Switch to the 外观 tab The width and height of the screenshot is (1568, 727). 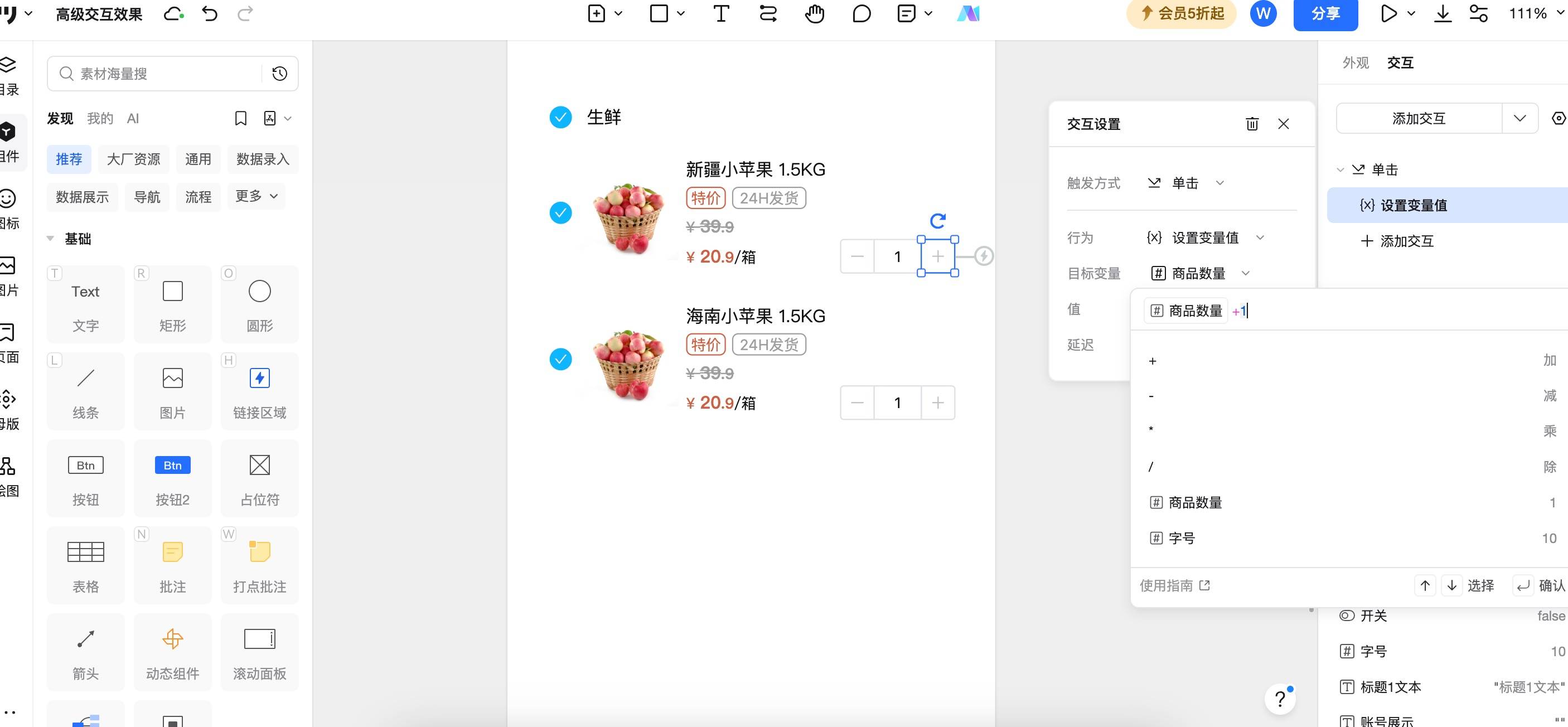(x=1356, y=62)
